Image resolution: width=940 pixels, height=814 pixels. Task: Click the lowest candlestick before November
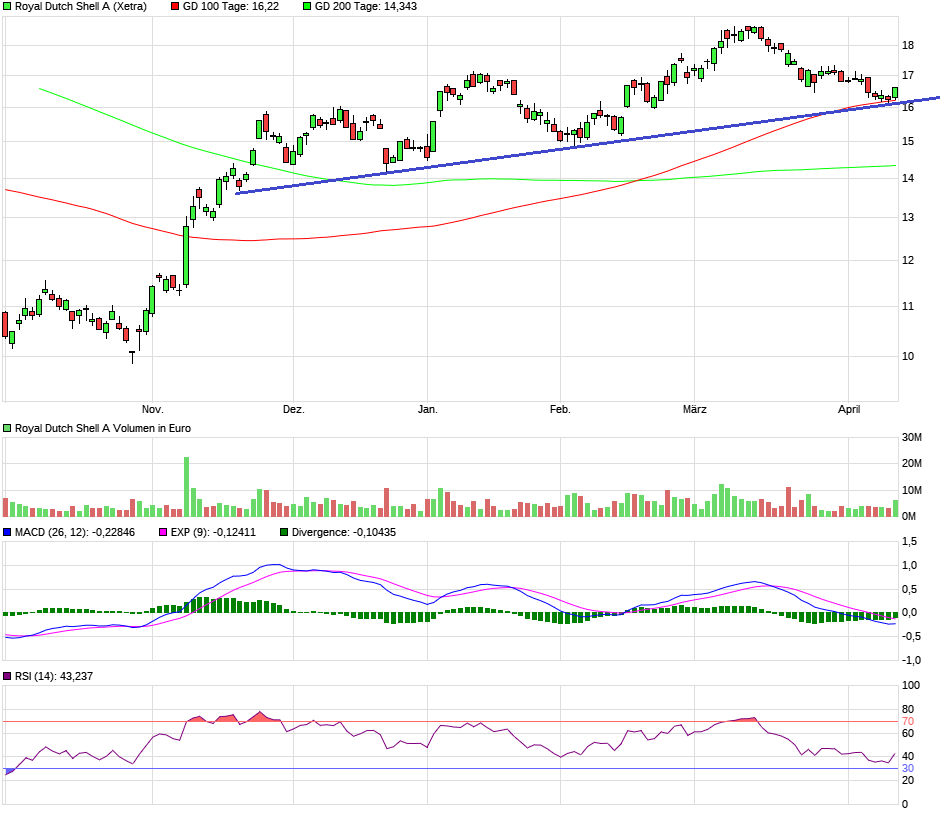pos(132,357)
